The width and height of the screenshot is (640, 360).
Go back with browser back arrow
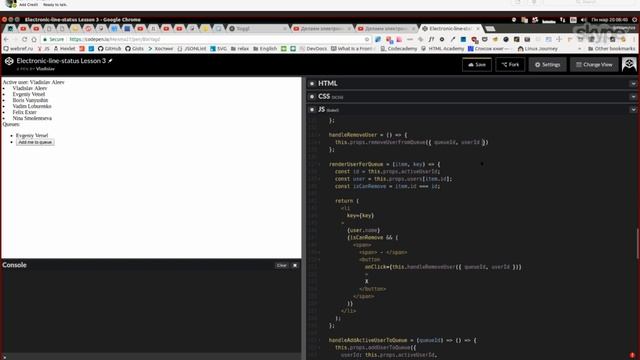(x=6, y=39)
